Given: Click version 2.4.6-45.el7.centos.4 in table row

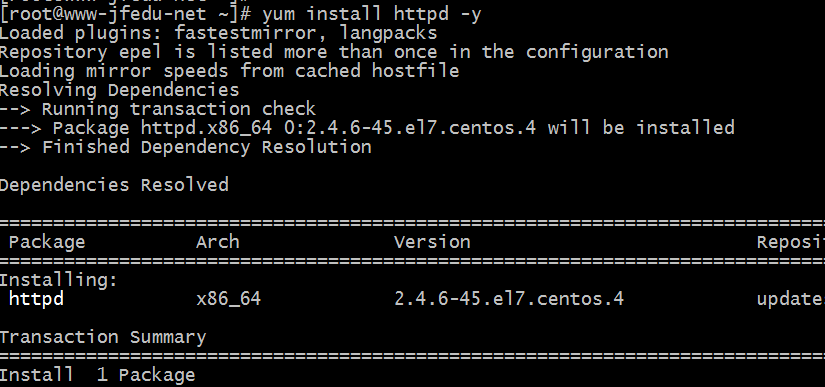Looking at the screenshot, I should point(509,299).
